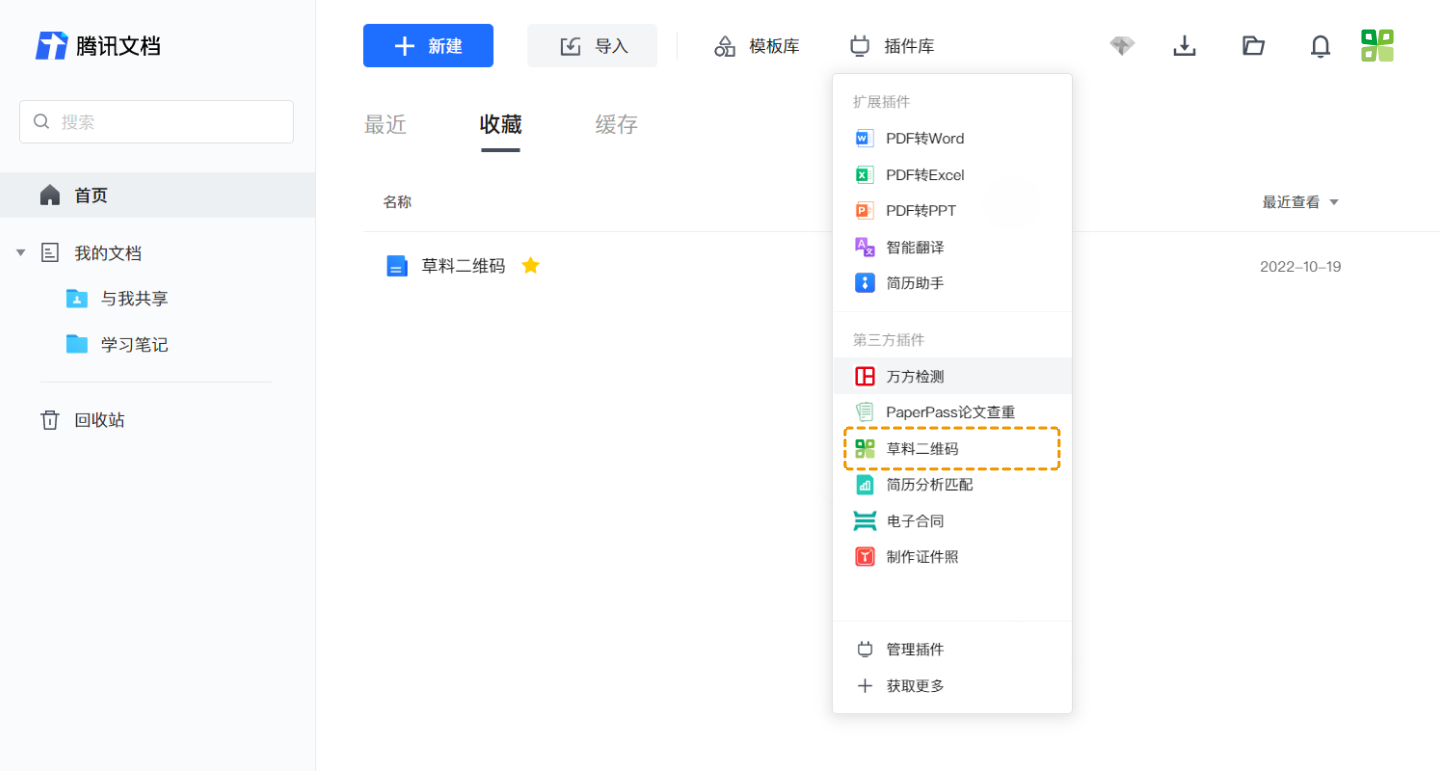Select 电子合同 plugin

pos(952,521)
